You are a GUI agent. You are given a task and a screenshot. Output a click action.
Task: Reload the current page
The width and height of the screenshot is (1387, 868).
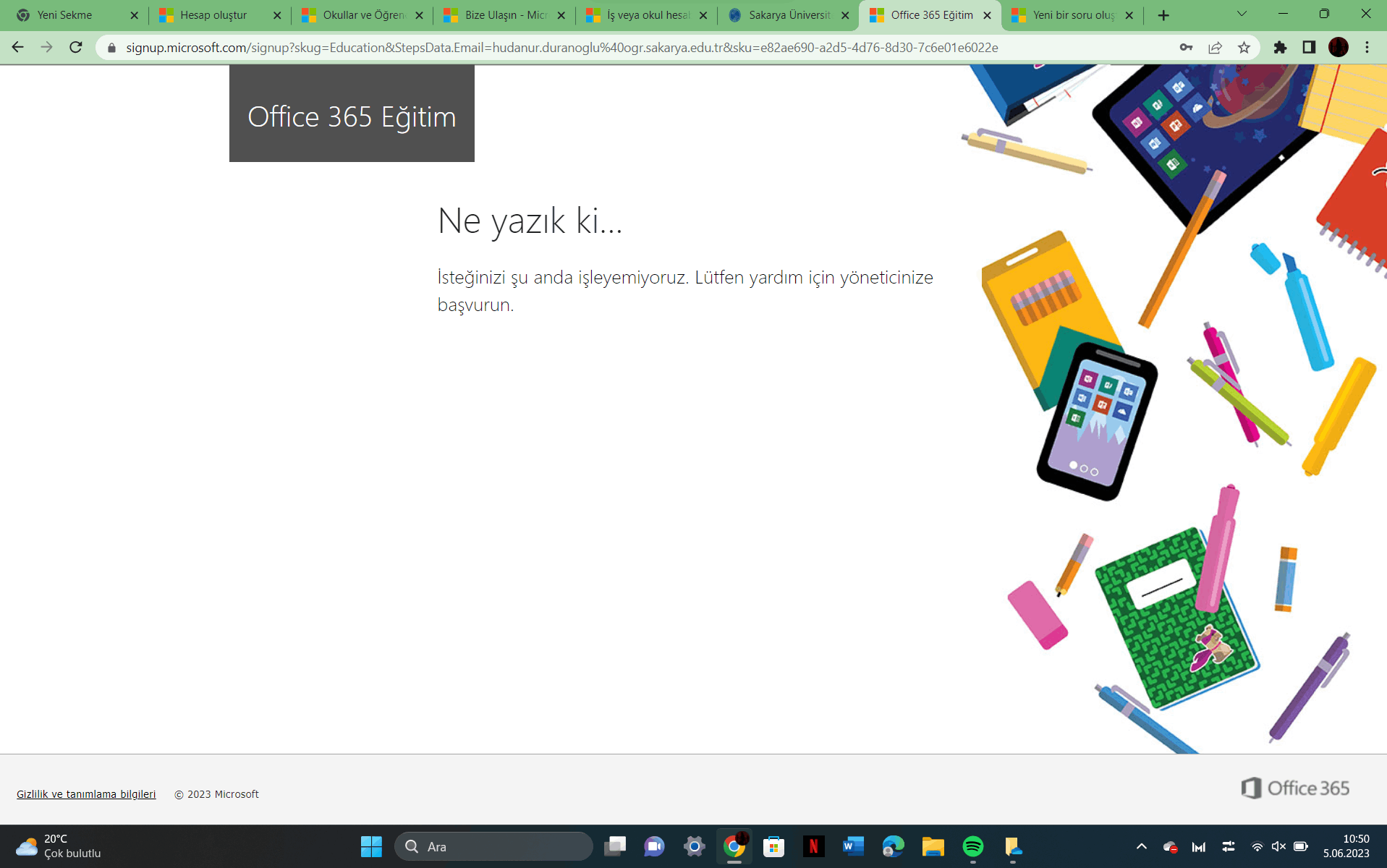(76, 47)
